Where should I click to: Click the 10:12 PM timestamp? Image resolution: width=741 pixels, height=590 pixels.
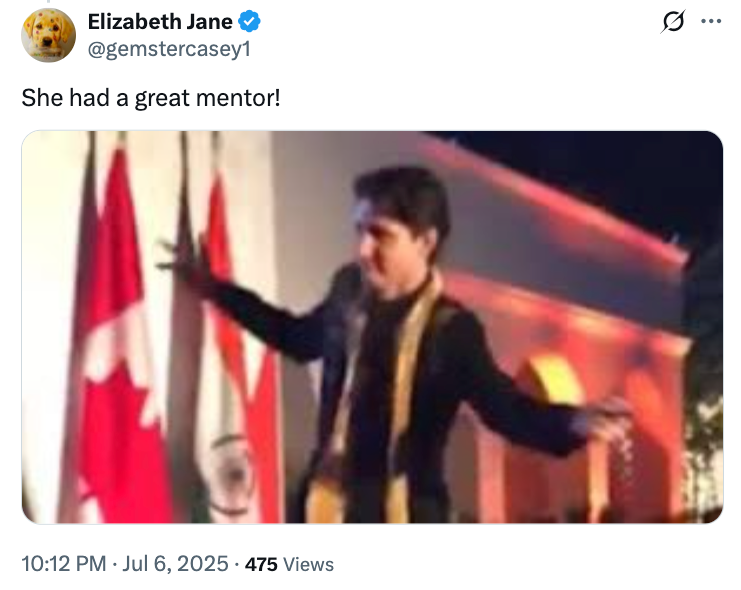(x=64, y=564)
